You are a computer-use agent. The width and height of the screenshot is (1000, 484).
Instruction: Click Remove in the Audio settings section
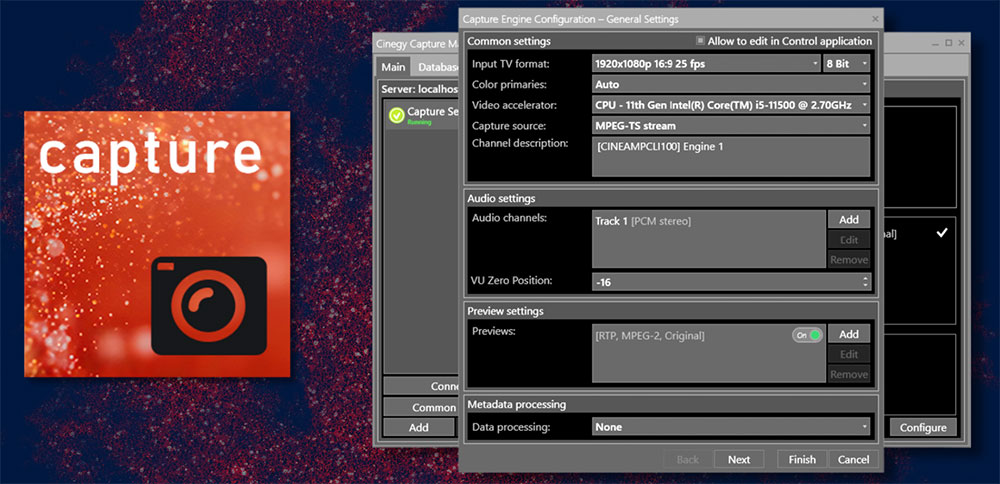coord(849,260)
